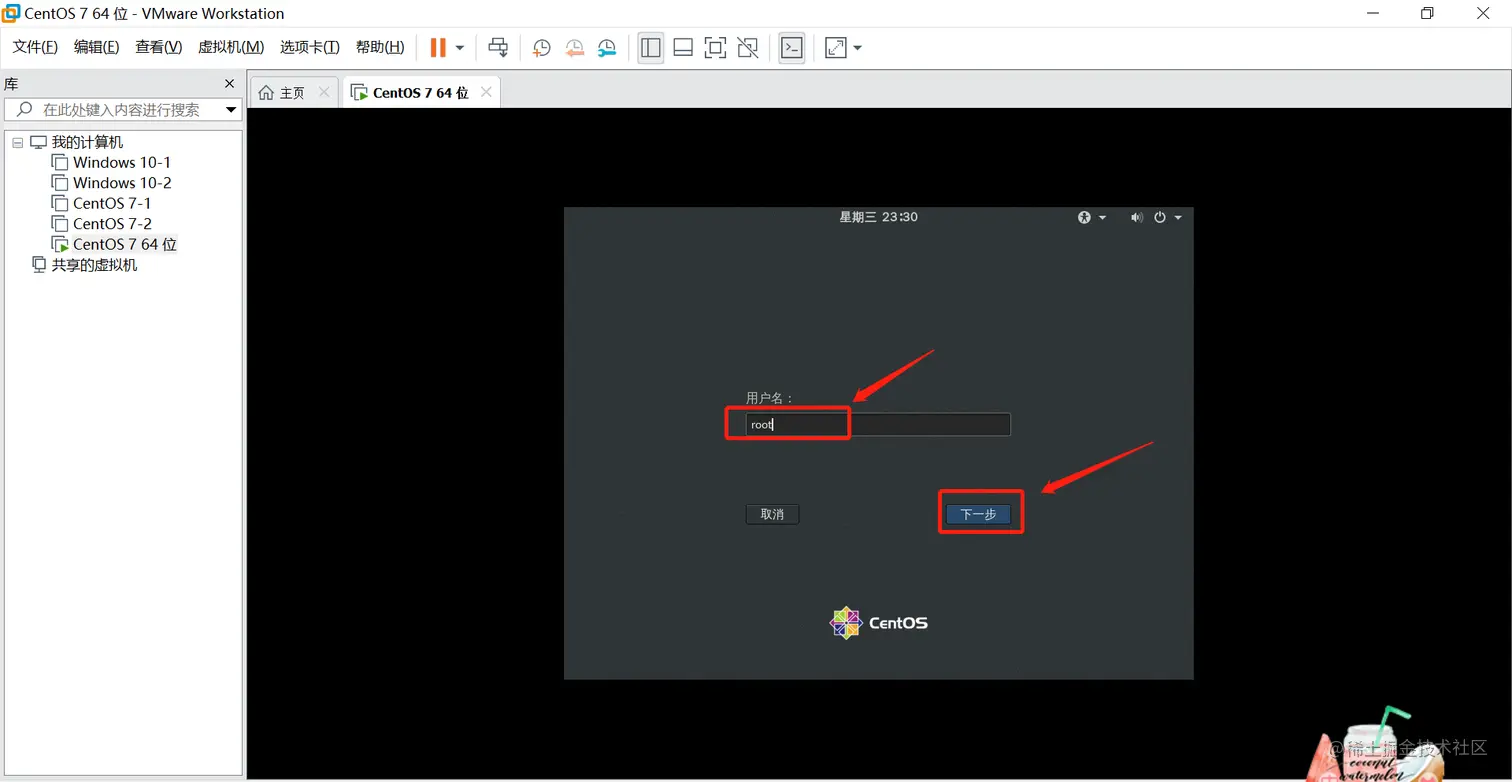The height and width of the screenshot is (782, 1512).
Task: Click the 下一步 button
Action: tap(978, 514)
